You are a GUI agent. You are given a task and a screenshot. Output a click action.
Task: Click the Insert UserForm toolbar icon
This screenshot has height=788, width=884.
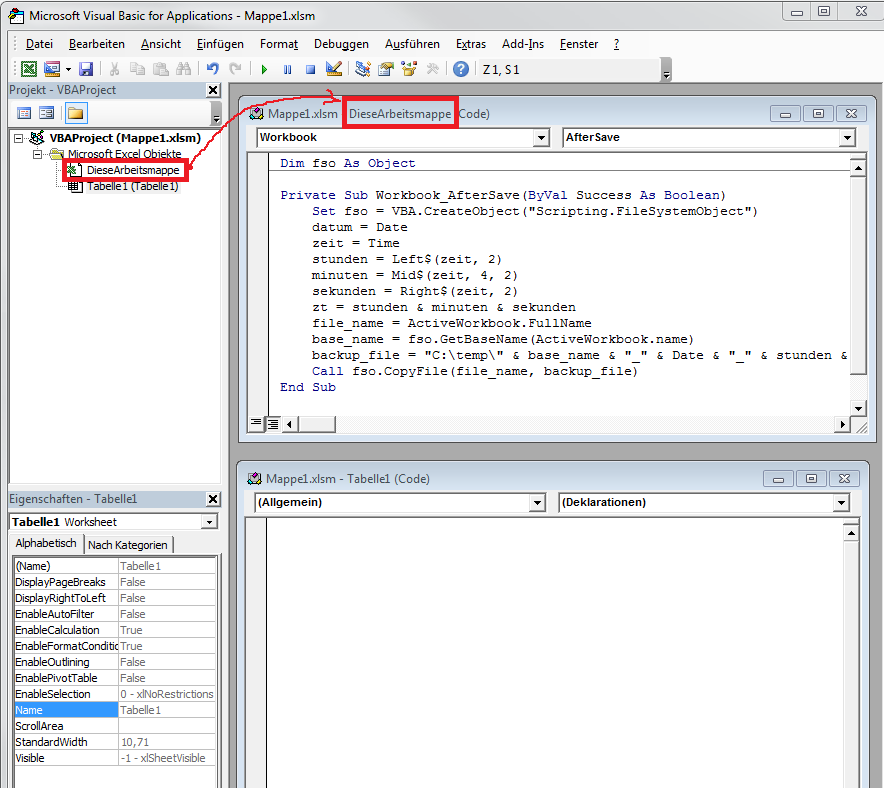(52, 69)
